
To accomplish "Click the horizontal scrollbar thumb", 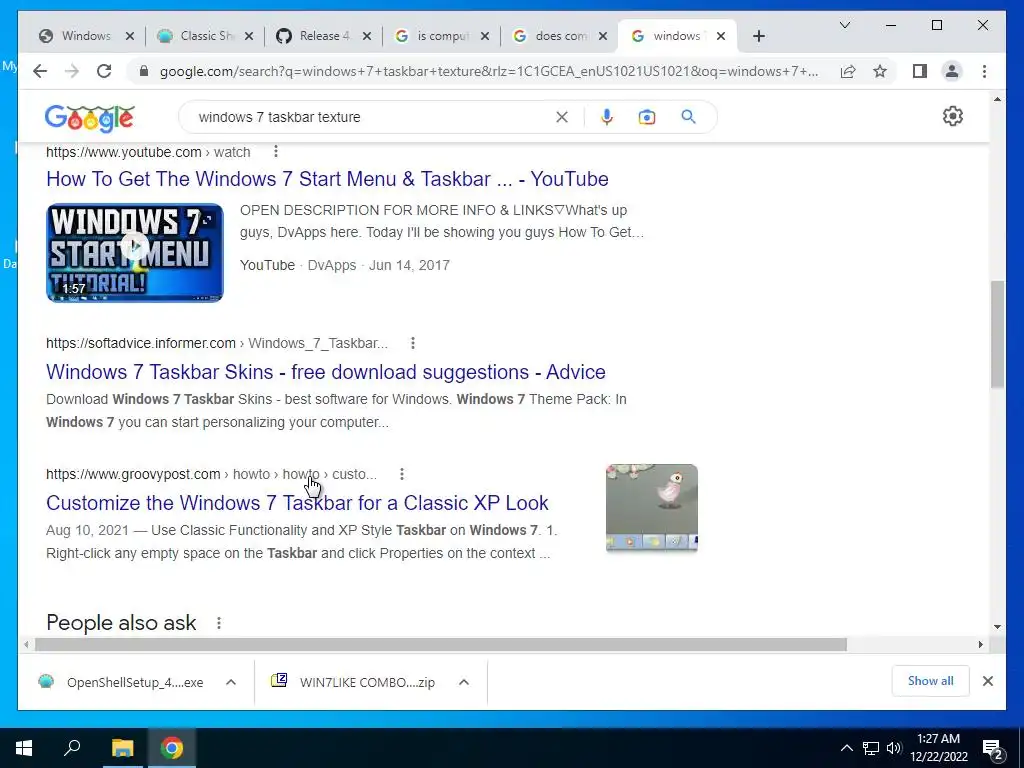I will pyautogui.click(x=441, y=645).
